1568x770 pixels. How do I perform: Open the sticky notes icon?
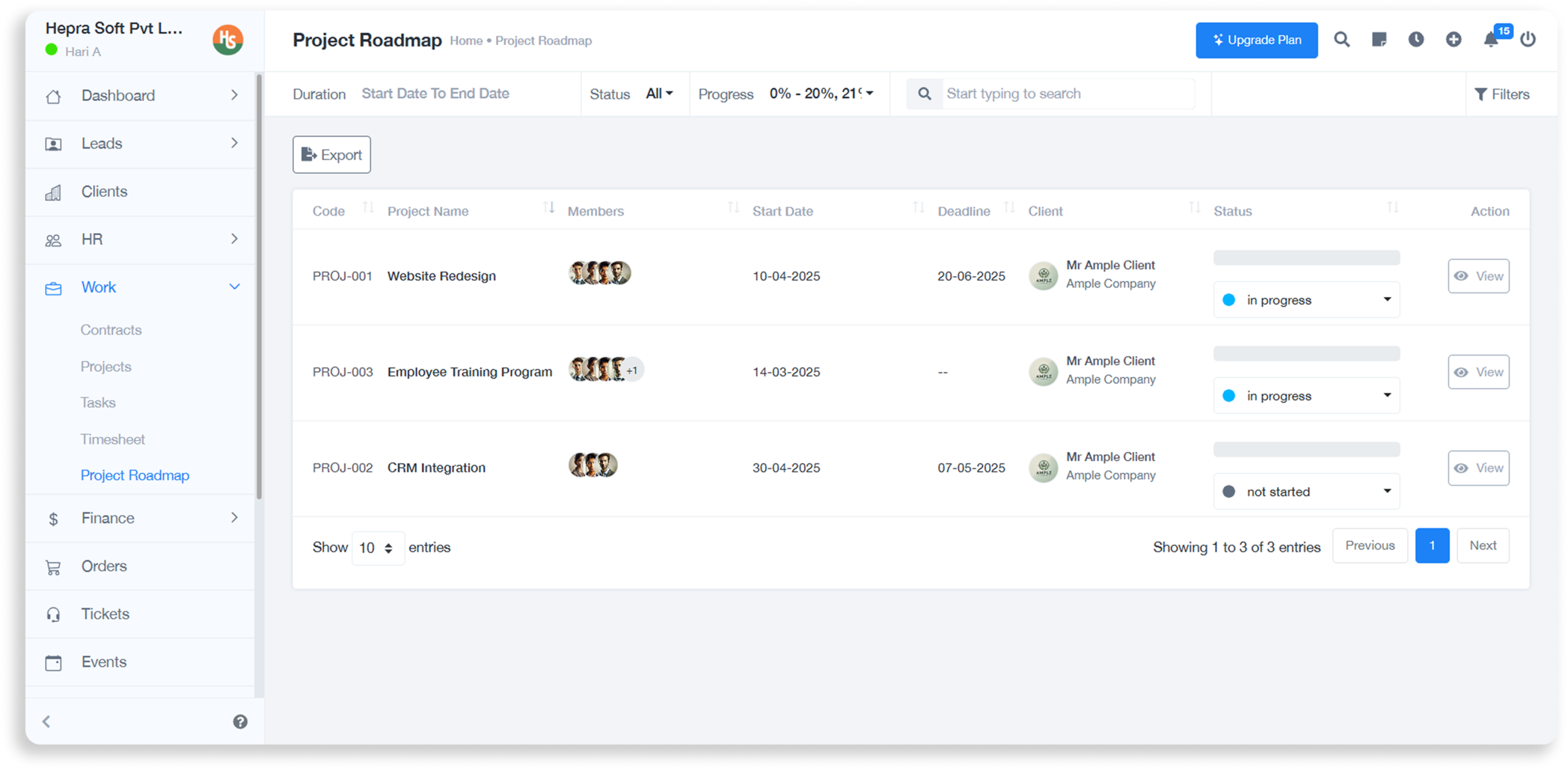(1379, 40)
